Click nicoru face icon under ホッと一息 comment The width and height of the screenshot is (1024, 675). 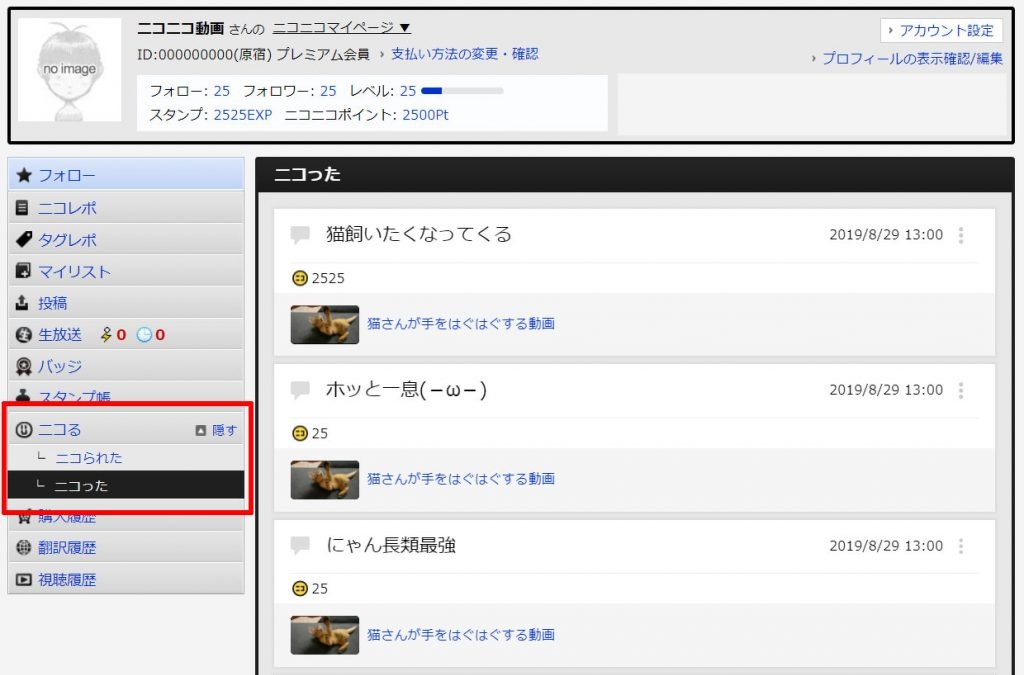[x=299, y=433]
